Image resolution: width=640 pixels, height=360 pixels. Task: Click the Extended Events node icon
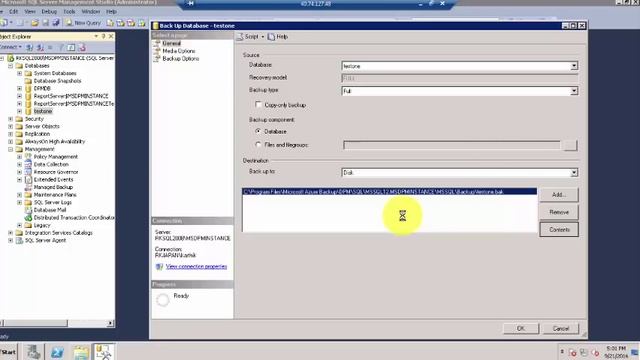click(28, 180)
